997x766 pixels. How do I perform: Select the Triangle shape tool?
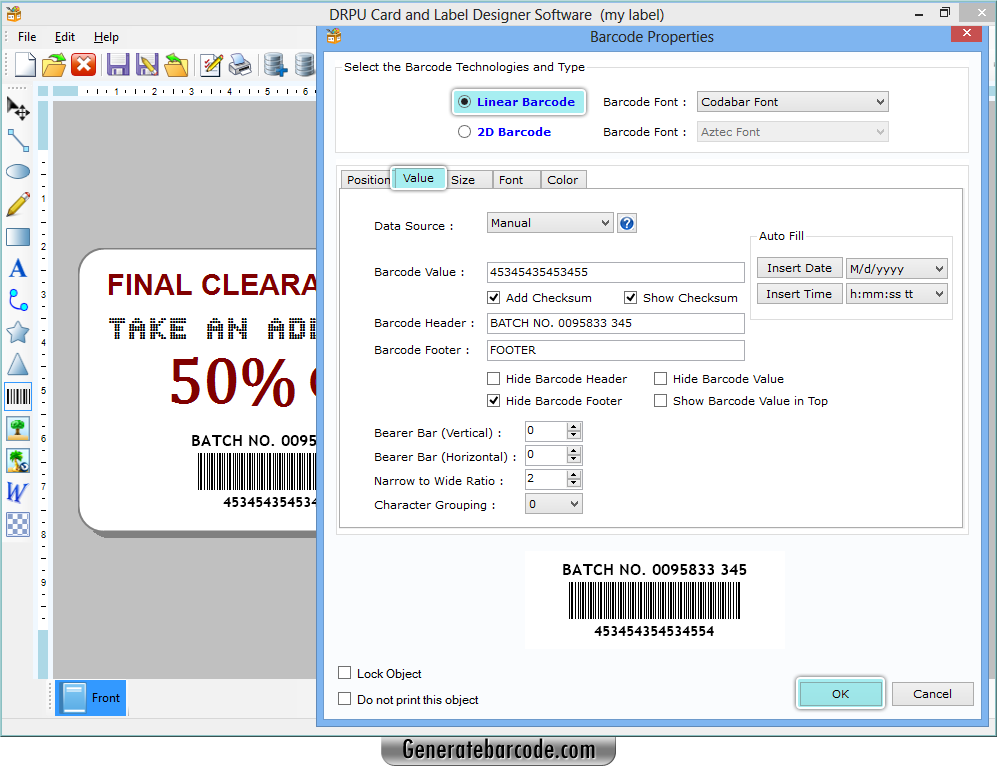(x=18, y=364)
